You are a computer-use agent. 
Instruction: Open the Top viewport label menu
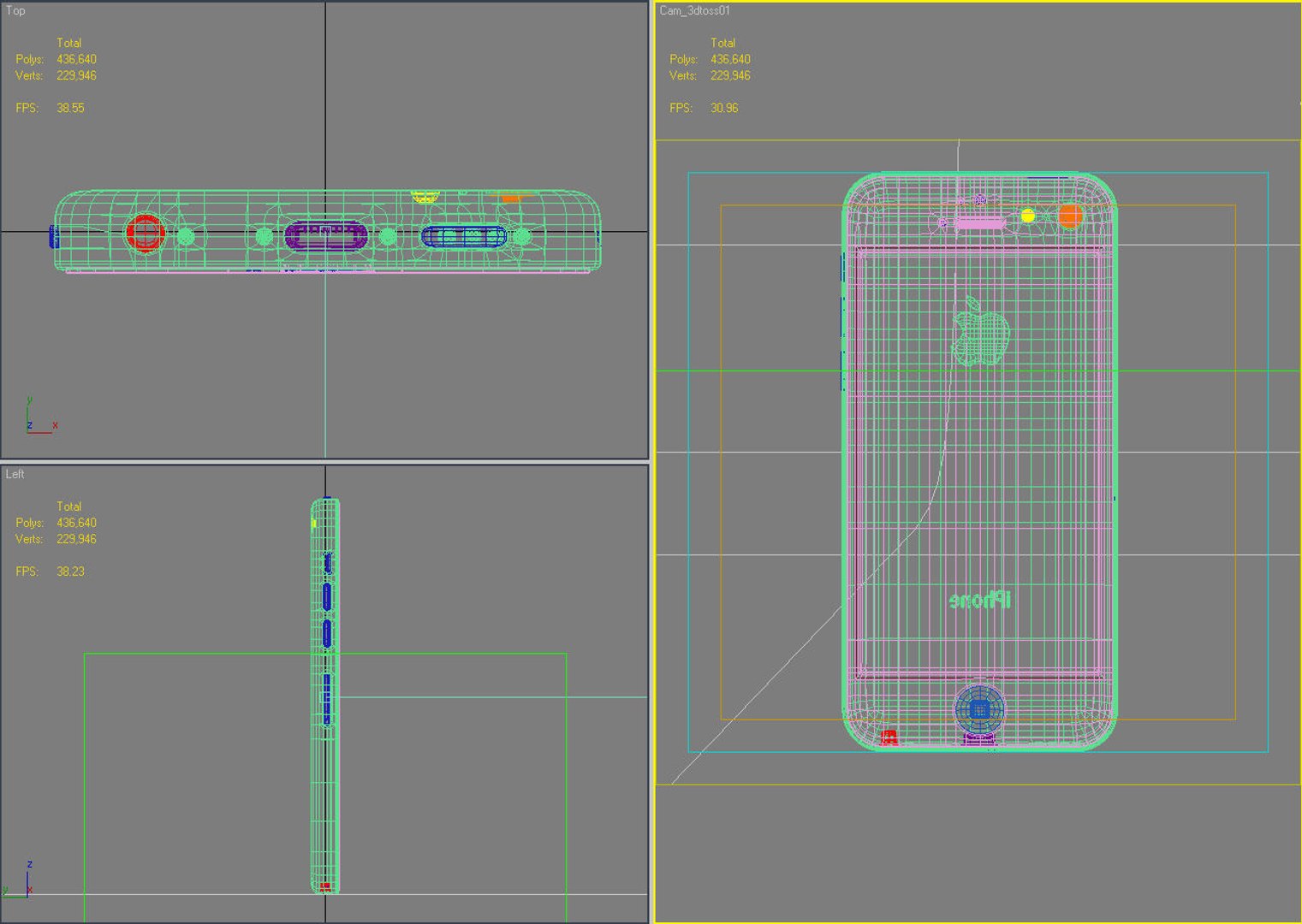tap(15, 10)
